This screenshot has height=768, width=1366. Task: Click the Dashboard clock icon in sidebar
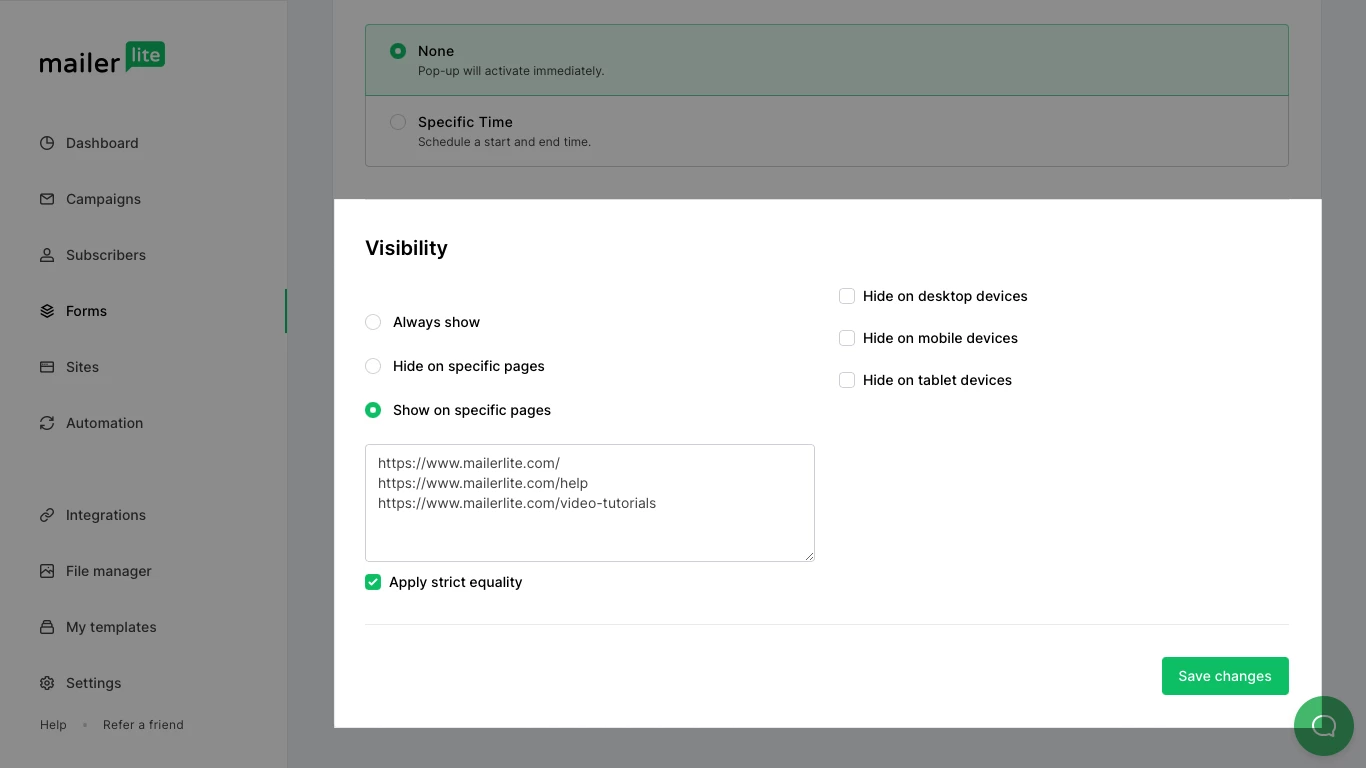pos(47,143)
